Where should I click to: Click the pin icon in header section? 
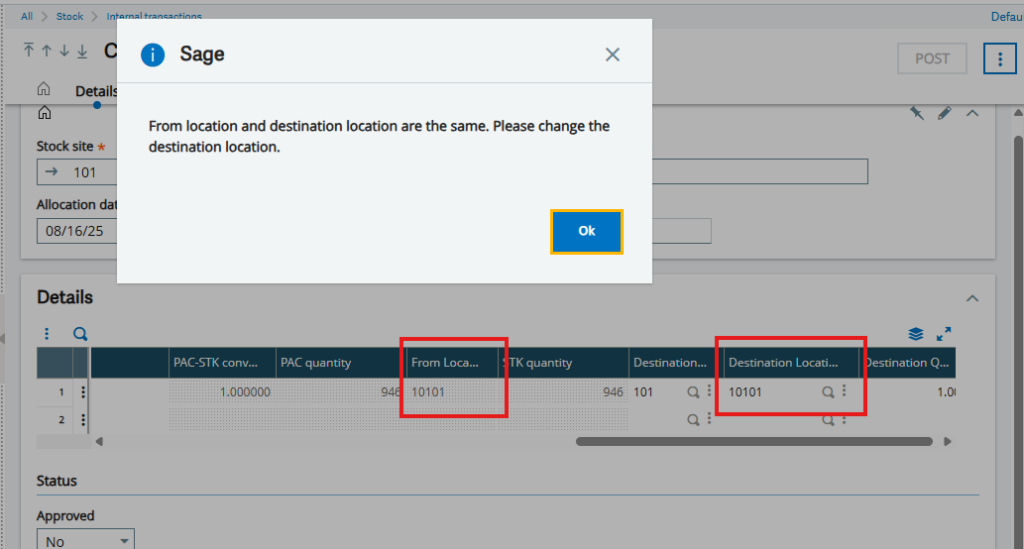pos(917,113)
